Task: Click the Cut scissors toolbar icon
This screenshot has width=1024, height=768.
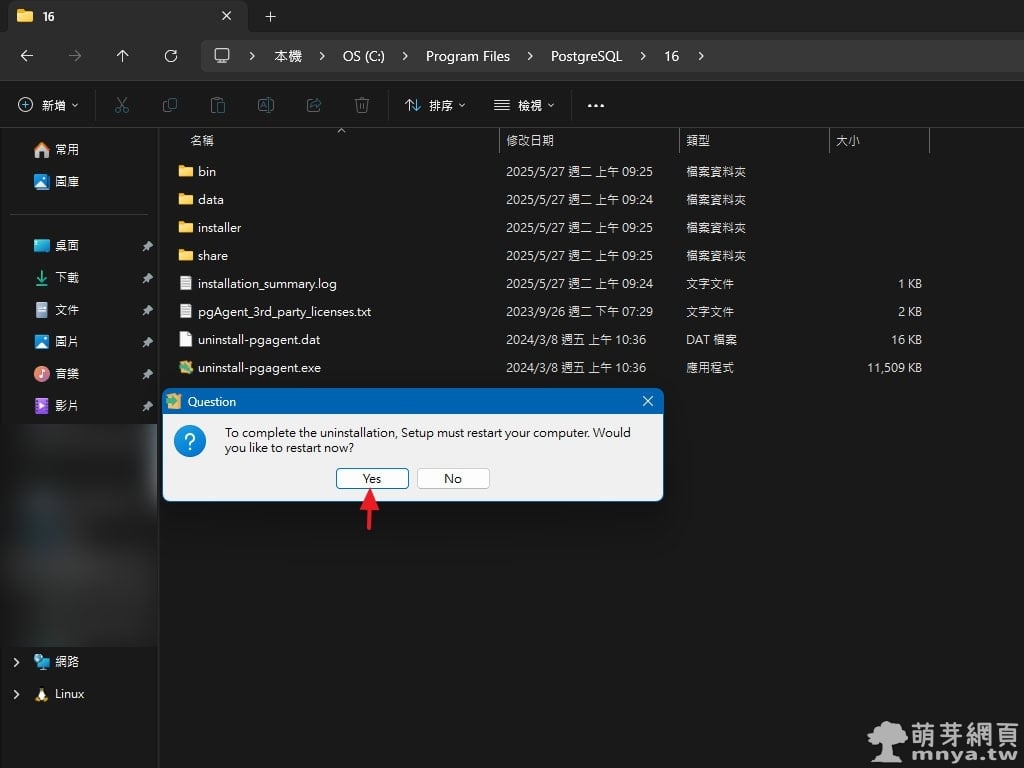Action: coord(122,105)
